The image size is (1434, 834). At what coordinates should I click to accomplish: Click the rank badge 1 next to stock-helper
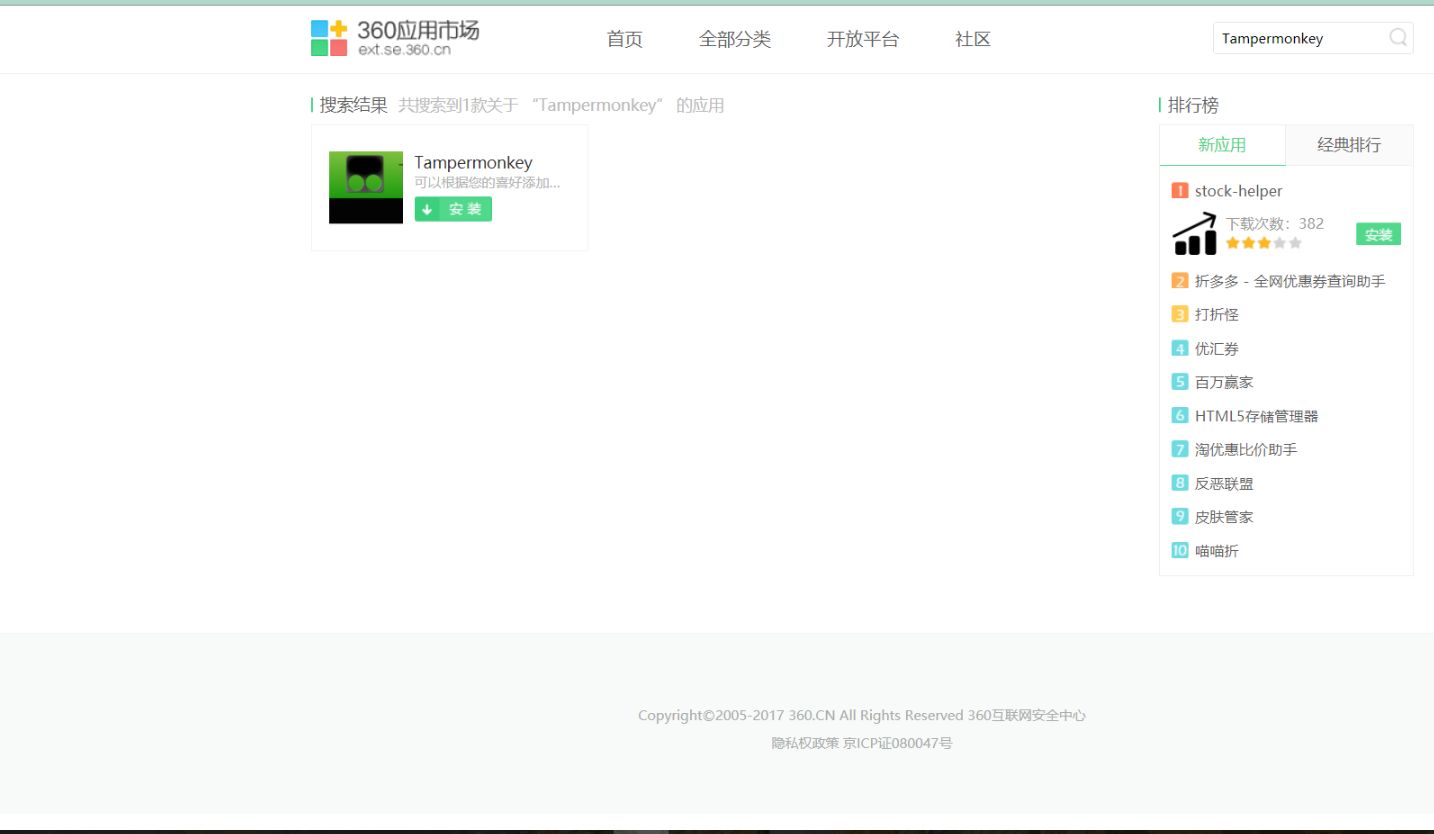pyautogui.click(x=1178, y=190)
